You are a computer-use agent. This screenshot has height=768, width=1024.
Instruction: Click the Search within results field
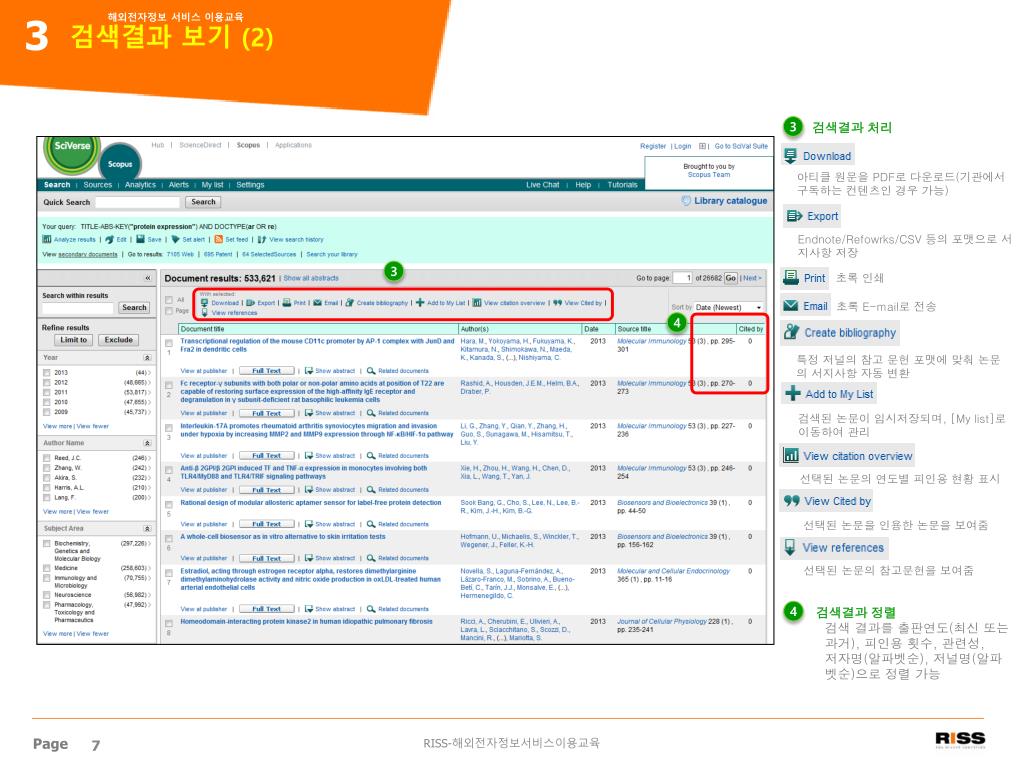(x=78, y=308)
